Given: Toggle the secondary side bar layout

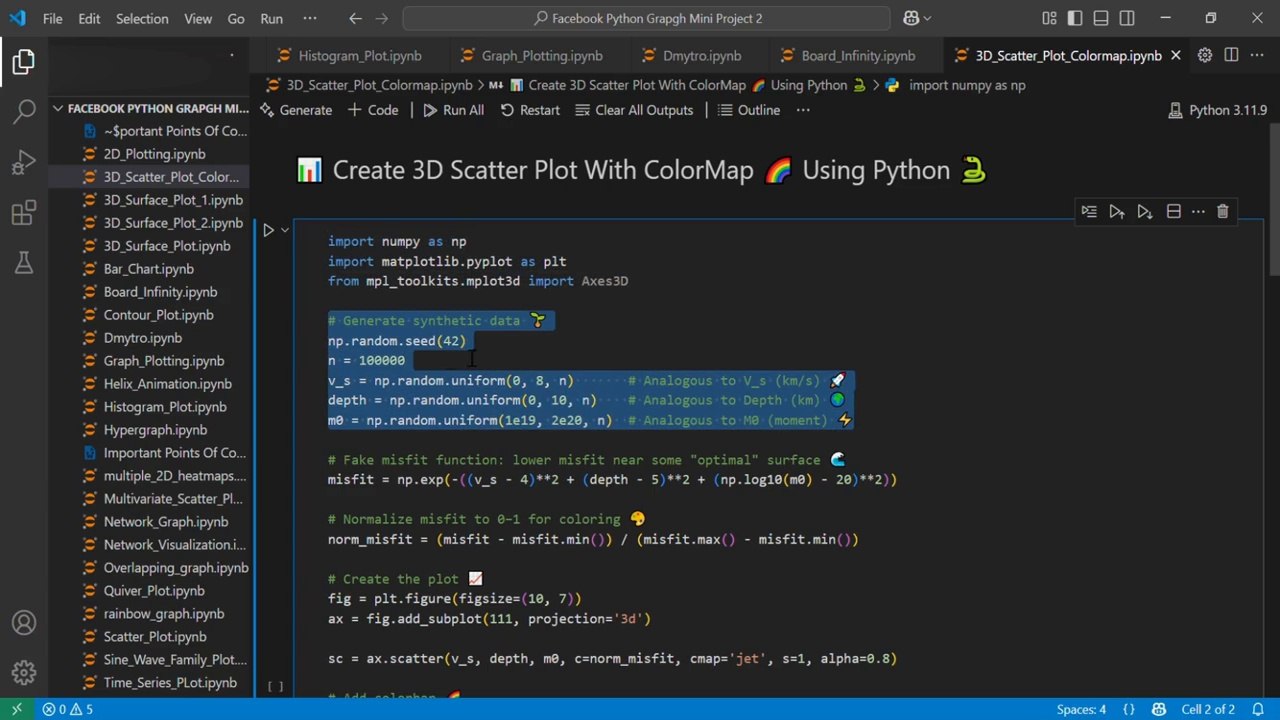Looking at the screenshot, I should coord(1127,18).
